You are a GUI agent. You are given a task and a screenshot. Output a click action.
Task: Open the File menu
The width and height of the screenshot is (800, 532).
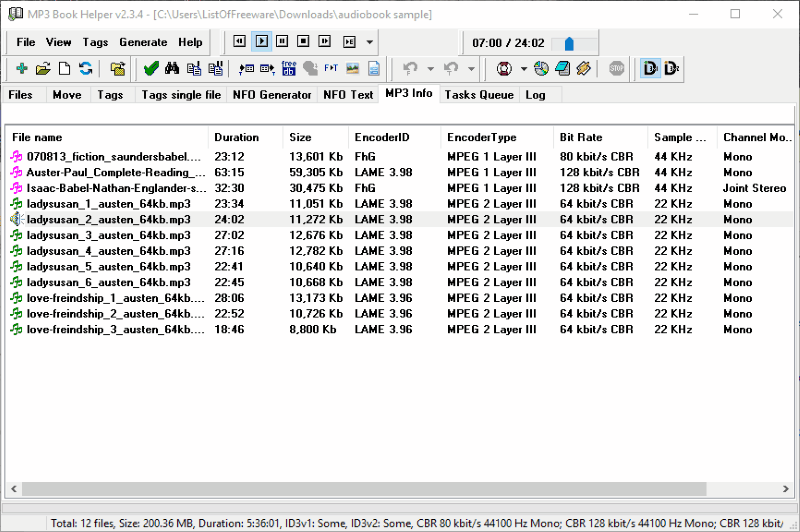click(x=26, y=42)
